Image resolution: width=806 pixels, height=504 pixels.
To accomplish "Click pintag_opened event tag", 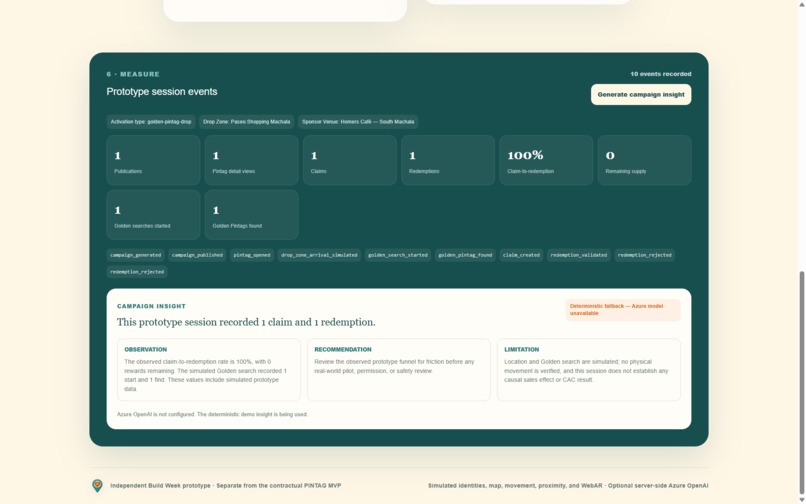I will click(252, 255).
